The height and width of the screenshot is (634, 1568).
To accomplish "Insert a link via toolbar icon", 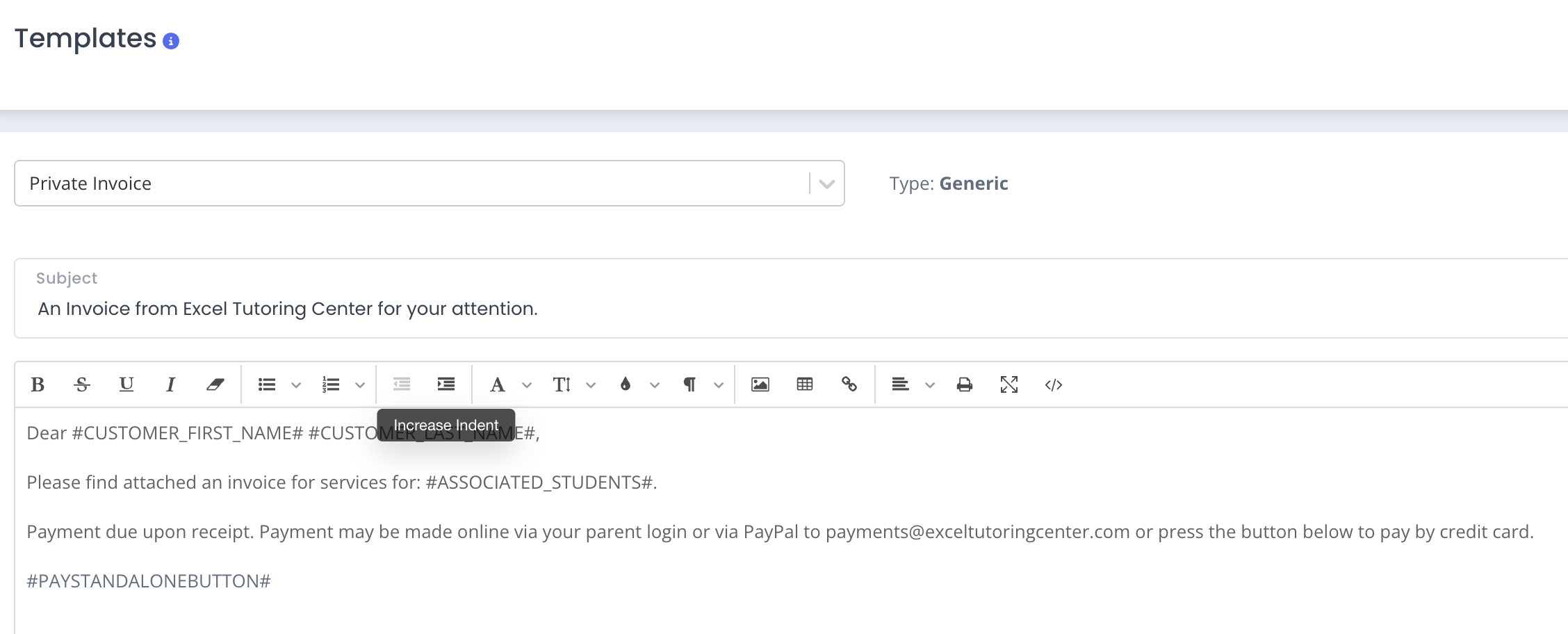I will pyautogui.click(x=849, y=384).
